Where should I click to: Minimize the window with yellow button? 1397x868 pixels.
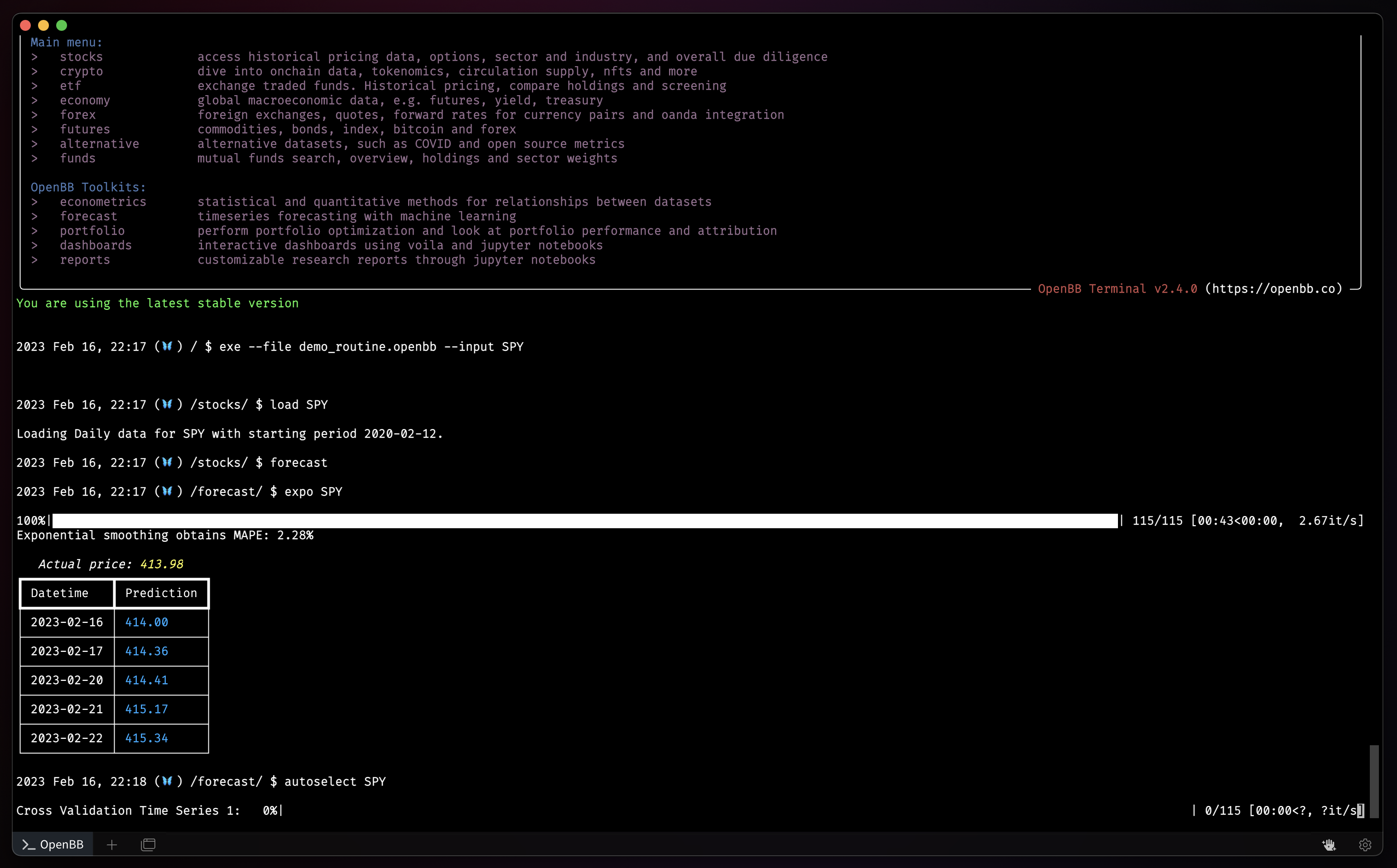click(x=43, y=25)
